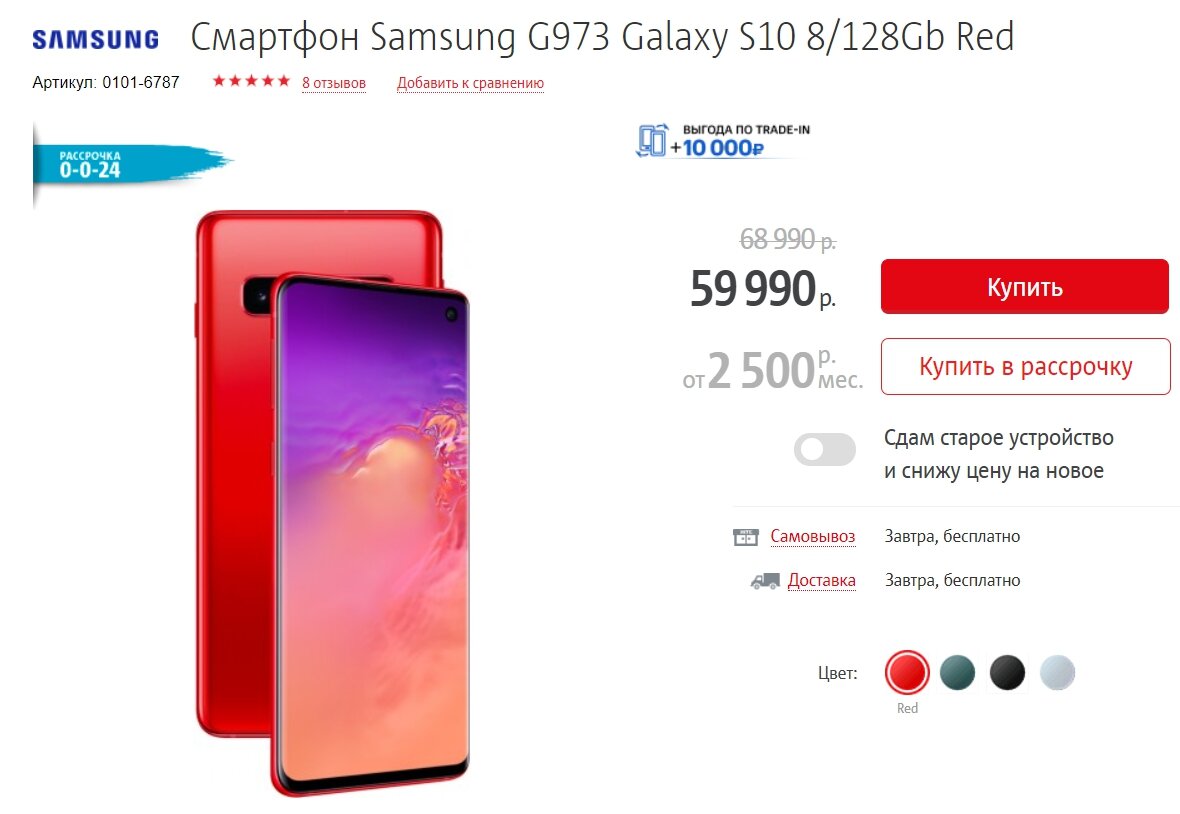This screenshot has height=814, width=1180.
Task: Click the Добавить к сравнению link
Action: click(470, 83)
